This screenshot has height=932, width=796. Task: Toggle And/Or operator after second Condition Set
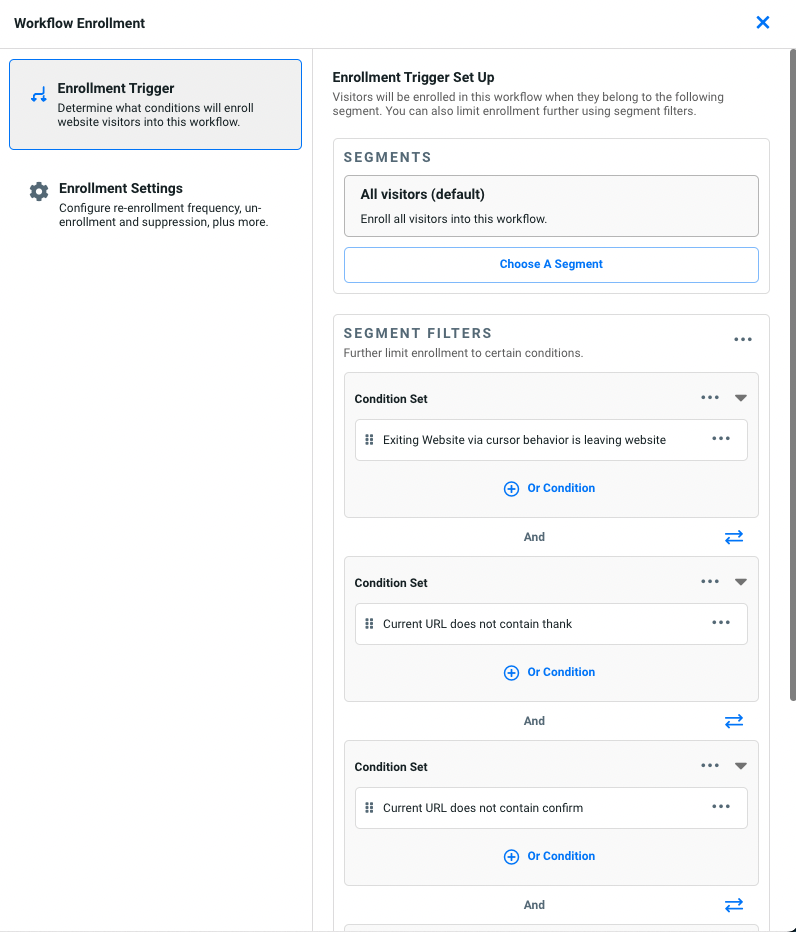[x=734, y=721]
